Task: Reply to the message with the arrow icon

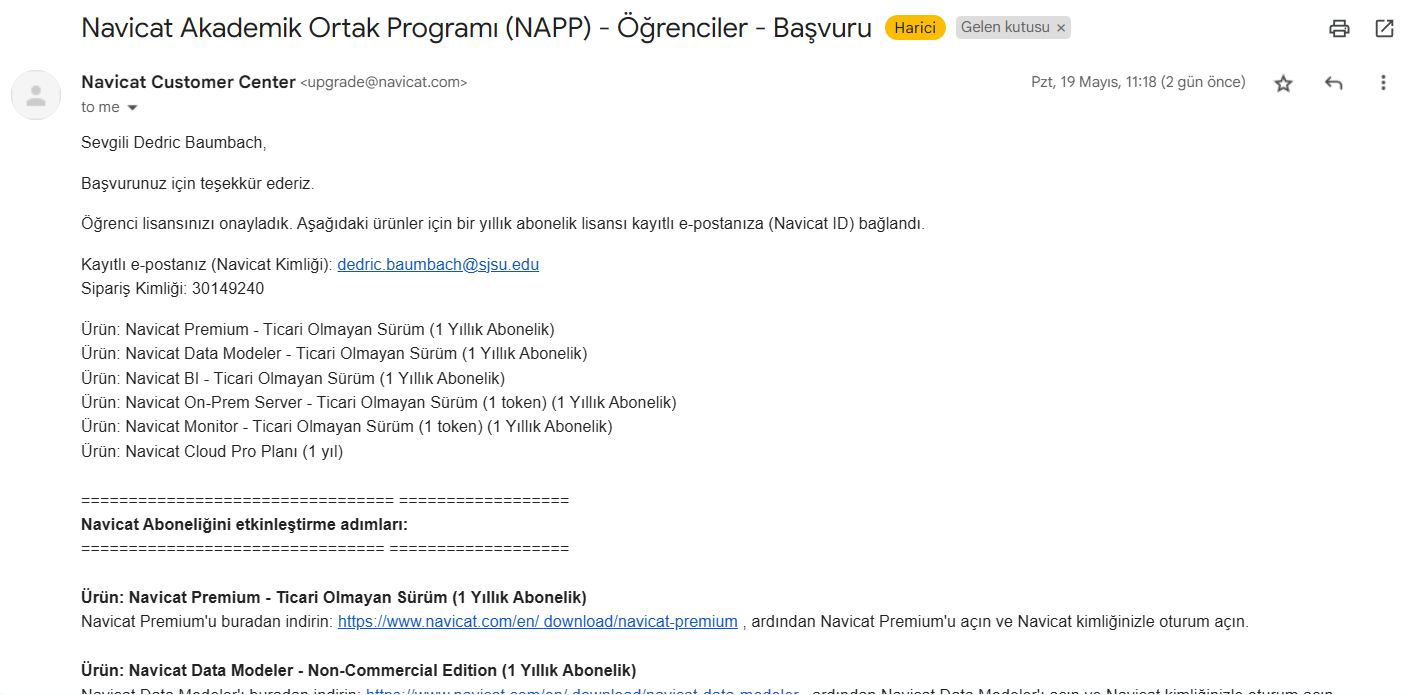Action: [1333, 84]
